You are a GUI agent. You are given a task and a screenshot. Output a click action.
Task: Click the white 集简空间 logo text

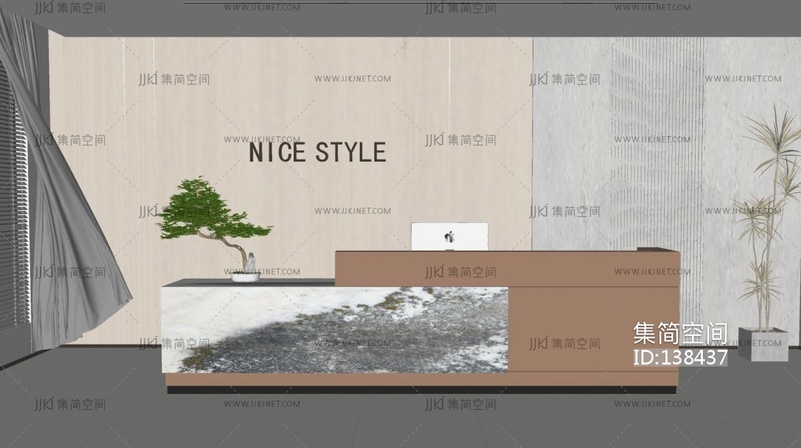[x=680, y=335]
